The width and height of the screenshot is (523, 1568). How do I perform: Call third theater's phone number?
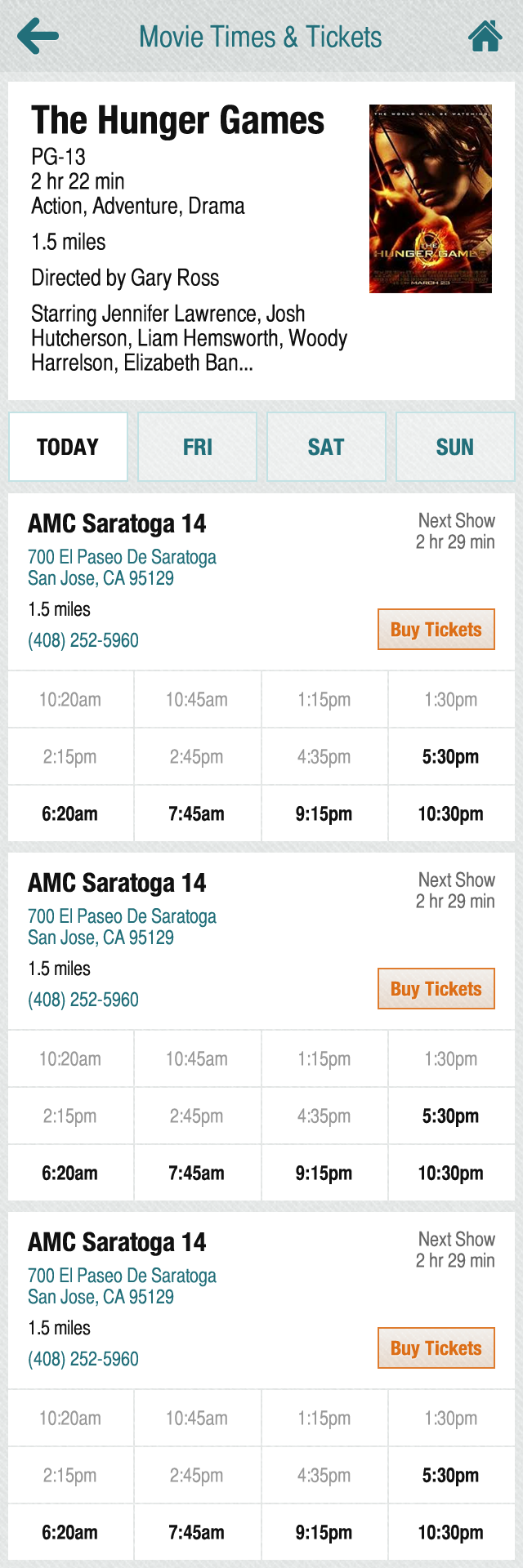point(83,1359)
